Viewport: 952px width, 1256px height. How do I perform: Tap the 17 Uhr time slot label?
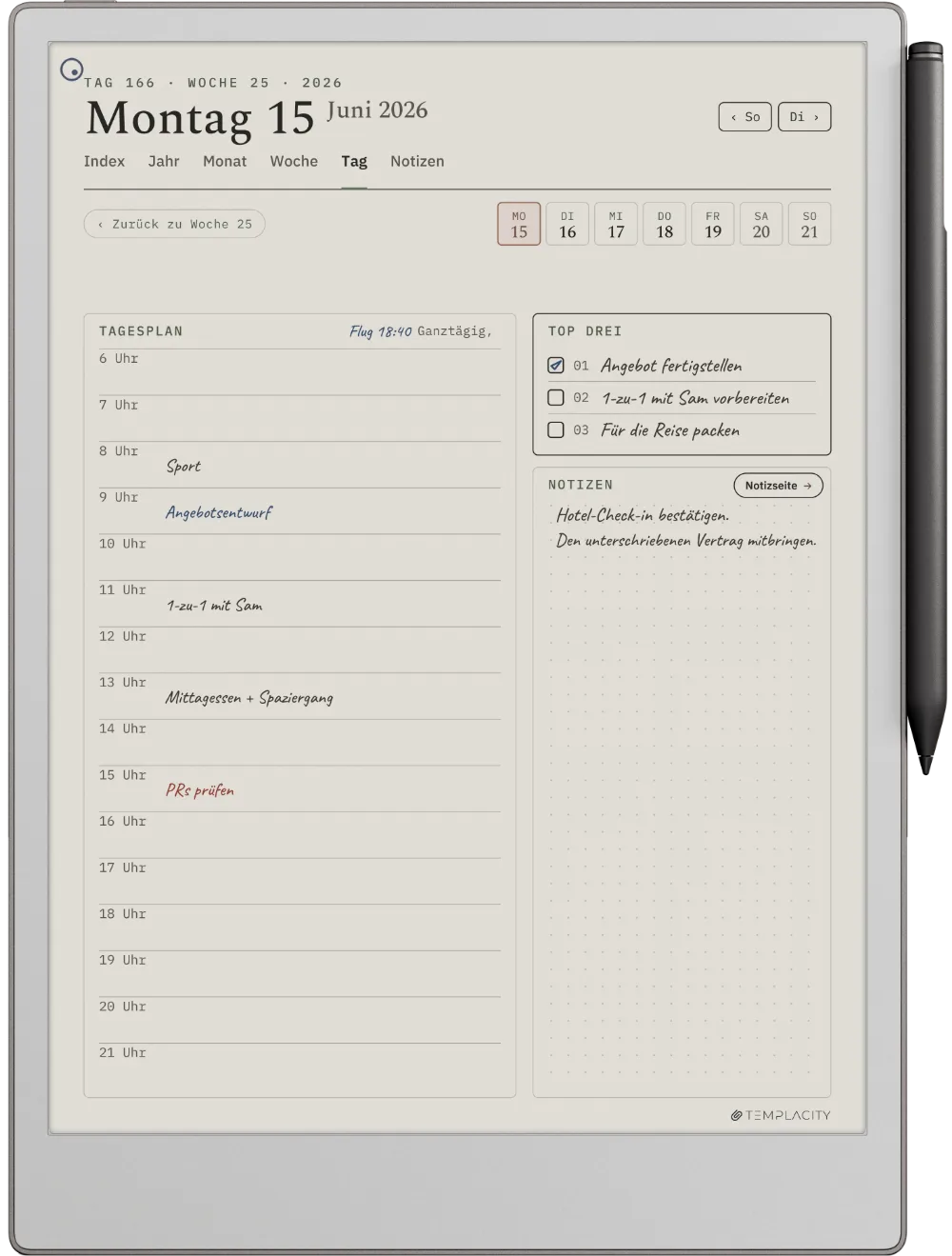[123, 867]
